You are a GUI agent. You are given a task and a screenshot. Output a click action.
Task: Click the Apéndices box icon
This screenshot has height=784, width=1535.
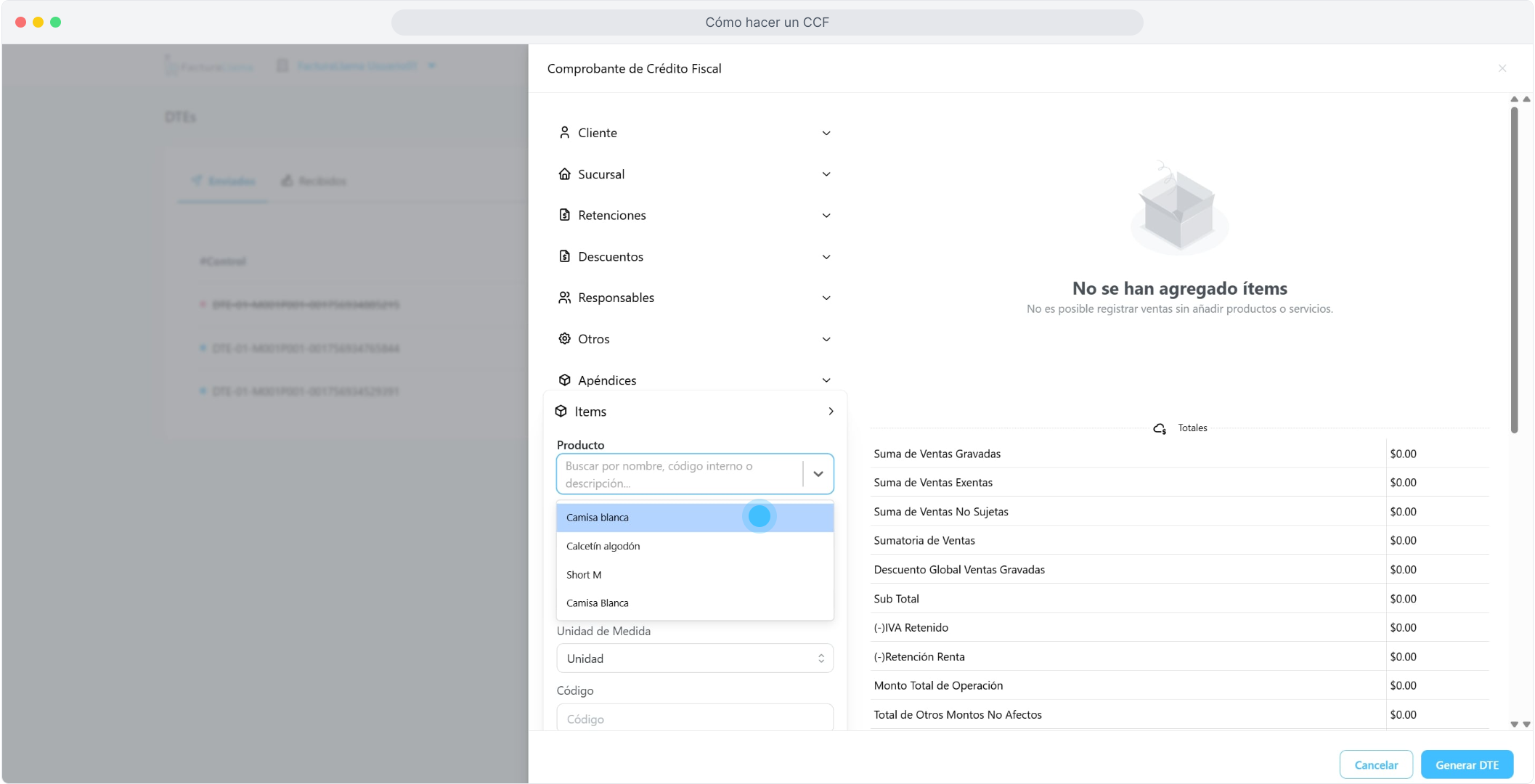pyautogui.click(x=564, y=380)
